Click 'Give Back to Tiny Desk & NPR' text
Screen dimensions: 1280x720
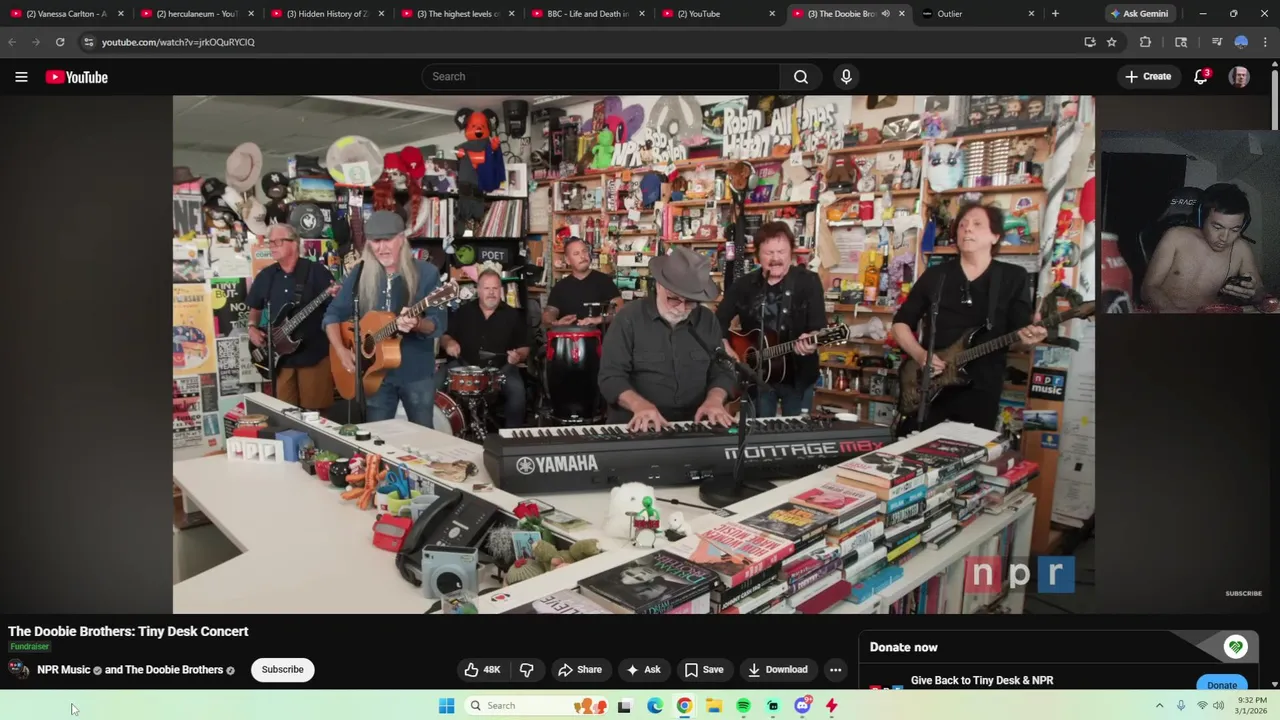click(982, 681)
